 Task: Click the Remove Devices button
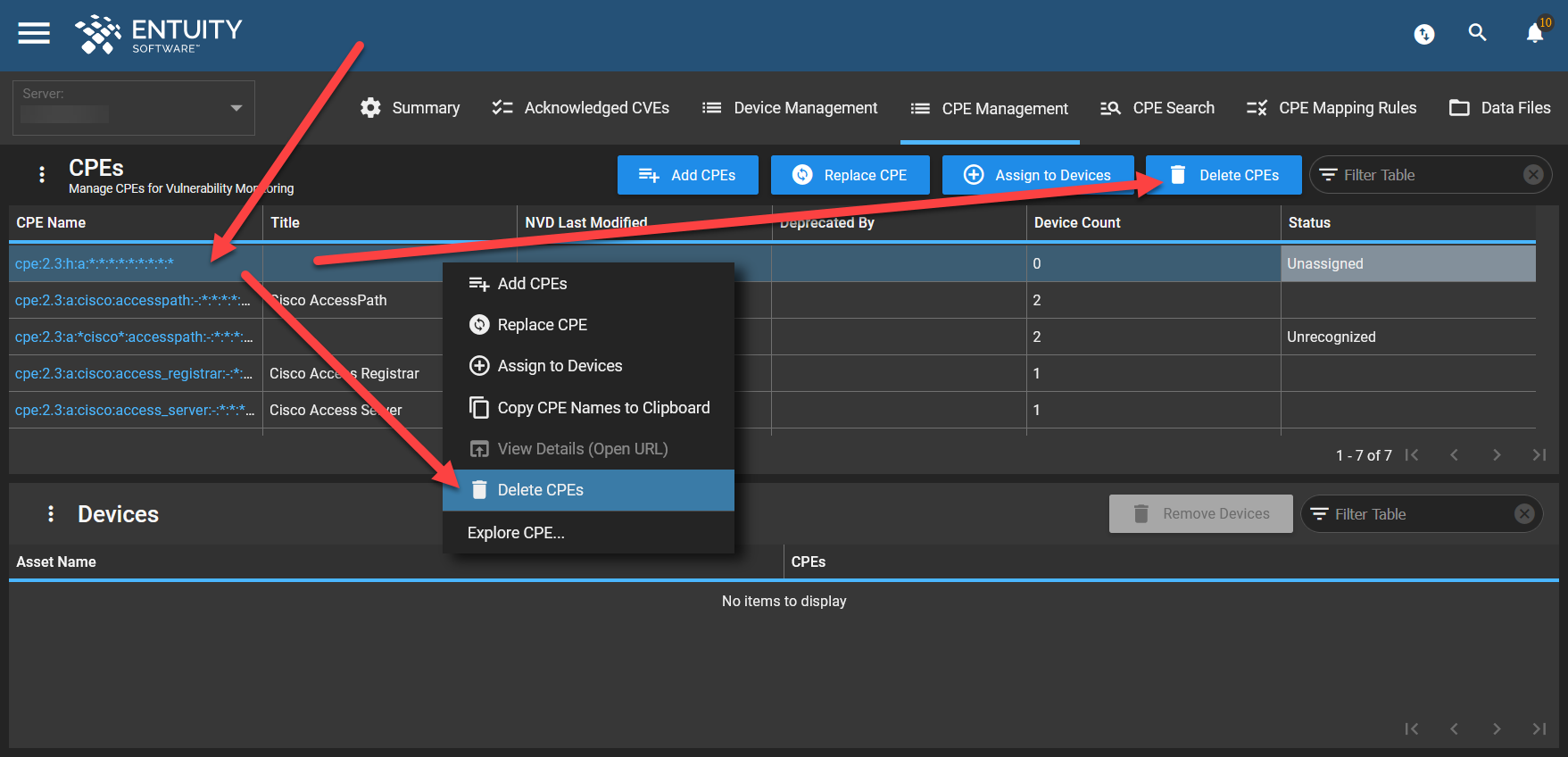[x=1201, y=513]
